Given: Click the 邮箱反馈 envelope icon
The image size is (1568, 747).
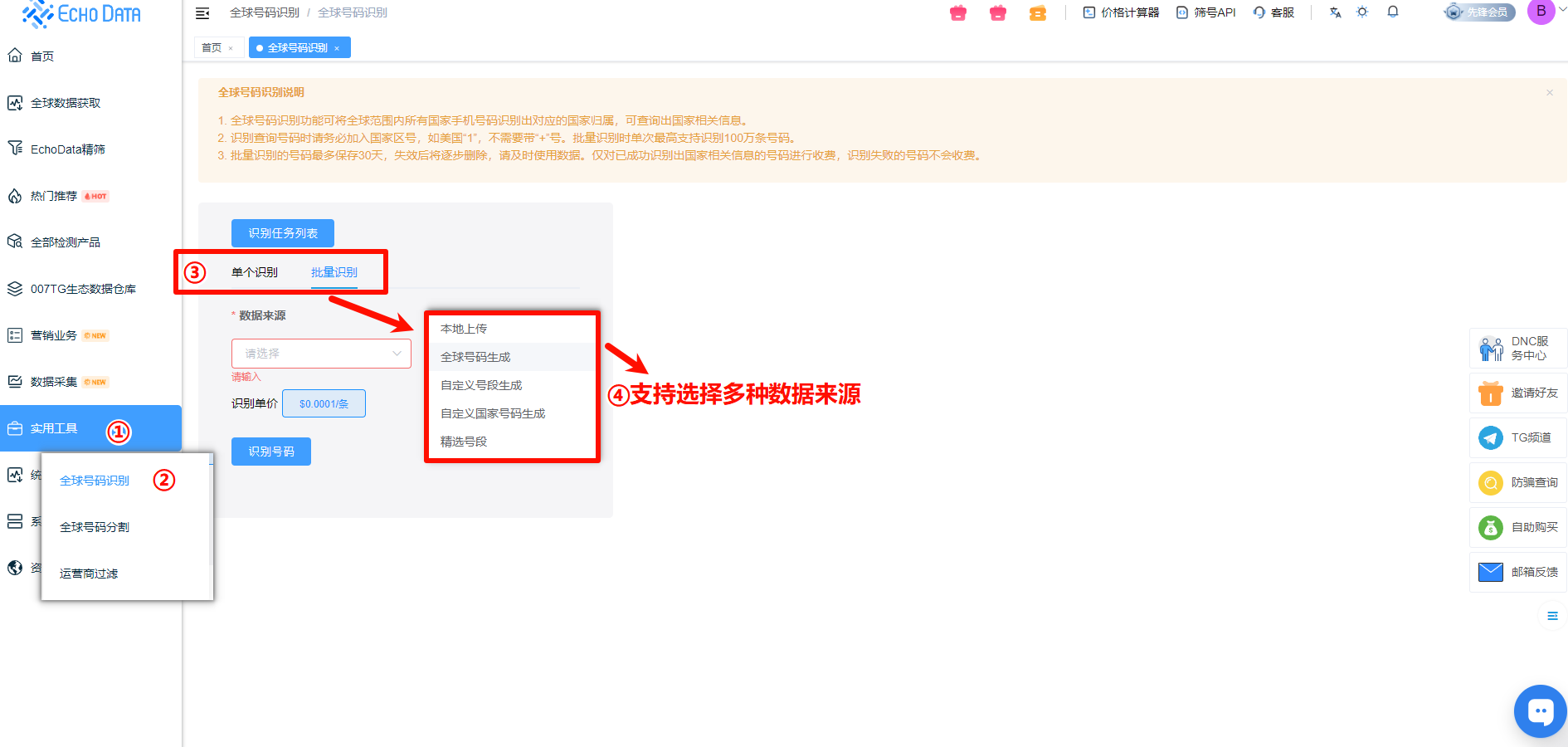Looking at the screenshot, I should click(1491, 572).
